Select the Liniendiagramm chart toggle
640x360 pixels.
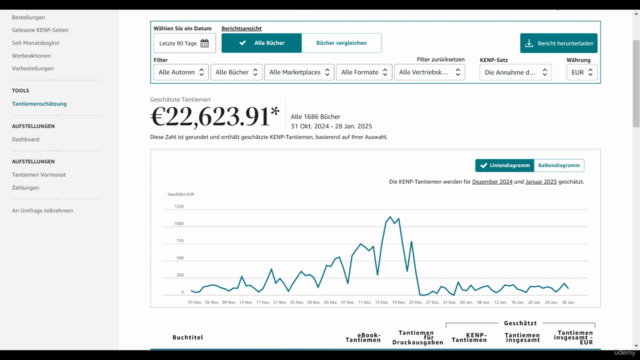tap(504, 165)
